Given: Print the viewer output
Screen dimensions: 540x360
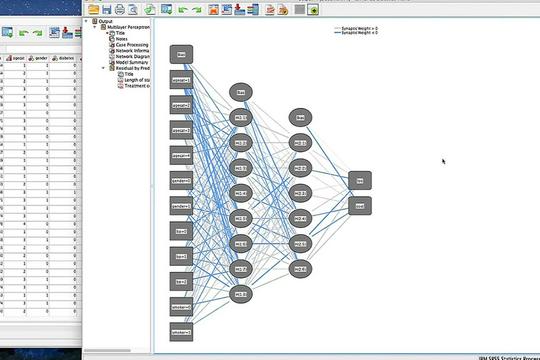Looking at the screenshot, I should (x=120, y=10).
